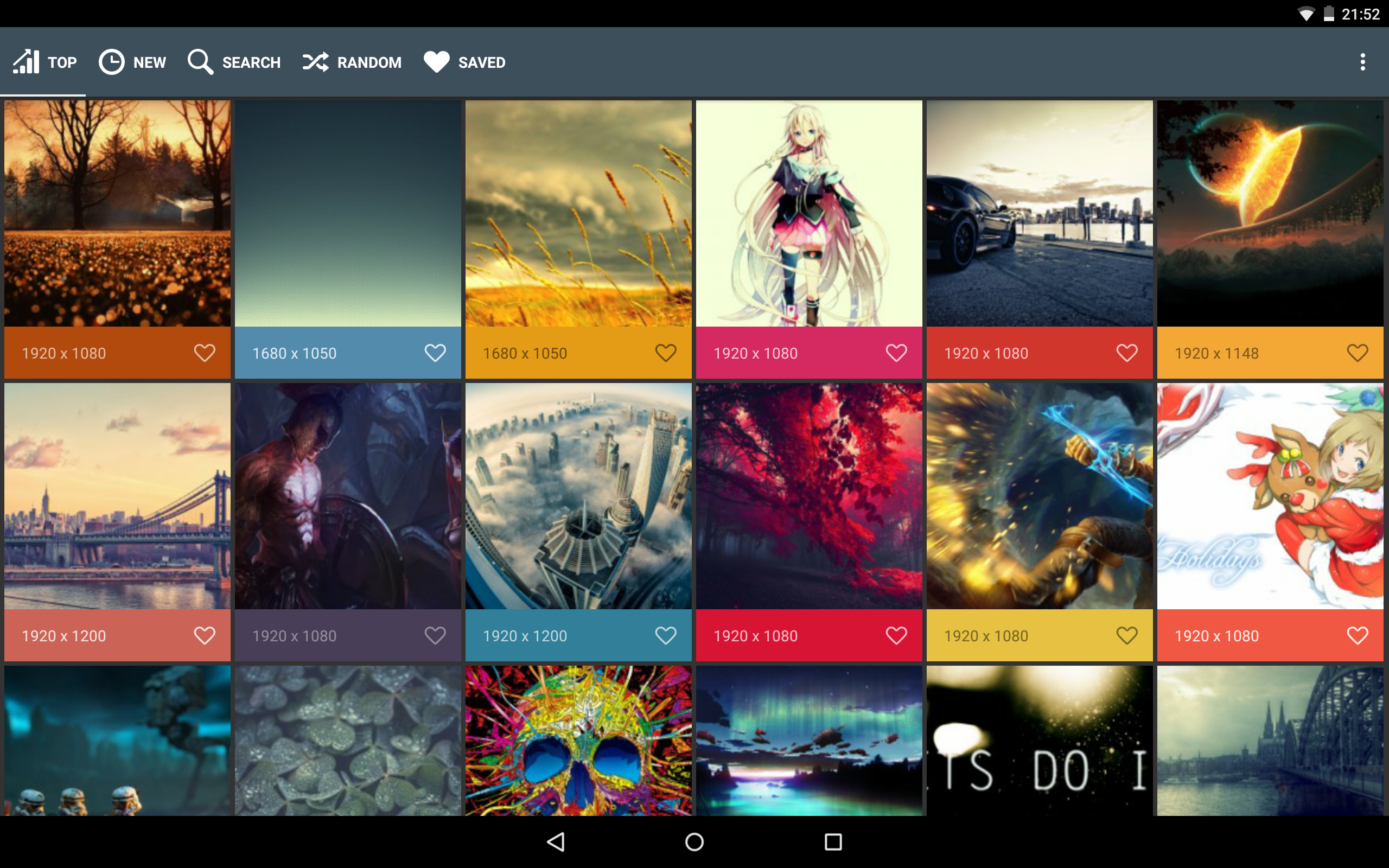Open the colorful skull wallpaper thumbnail
The height and width of the screenshot is (868, 1389).
(x=578, y=741)
